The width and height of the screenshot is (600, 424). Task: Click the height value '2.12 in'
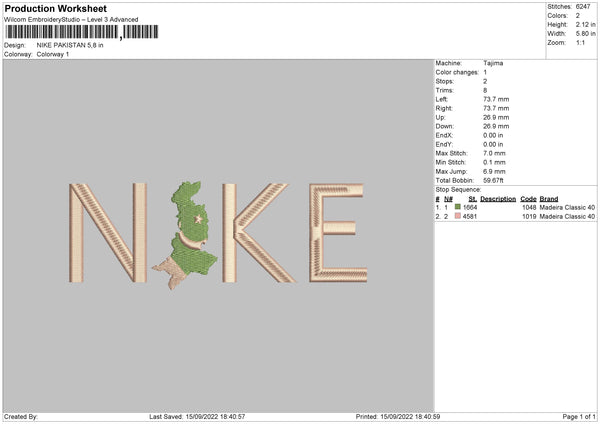click(586, 24)
